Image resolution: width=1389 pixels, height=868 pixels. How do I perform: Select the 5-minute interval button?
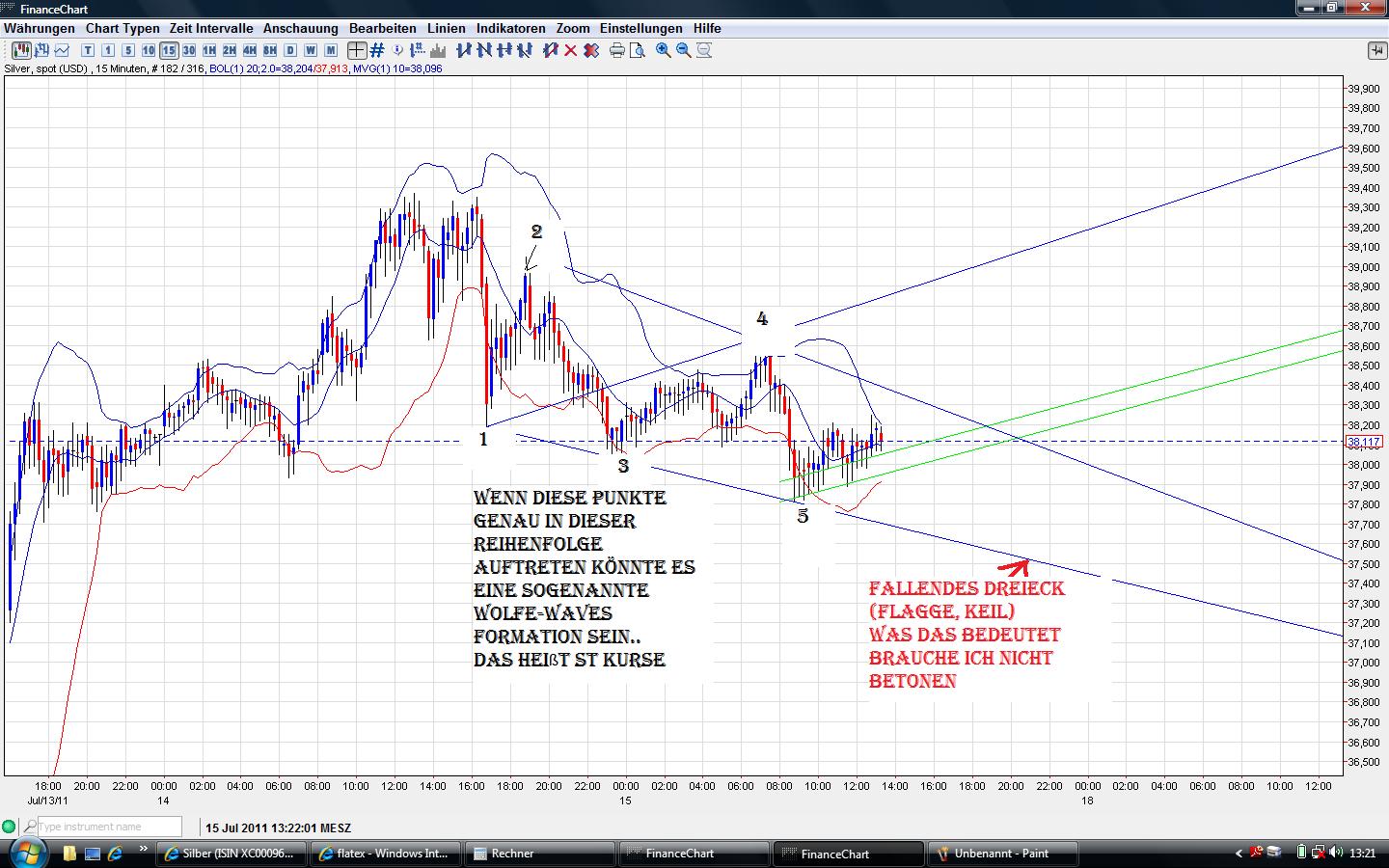(x=128, y=50)
